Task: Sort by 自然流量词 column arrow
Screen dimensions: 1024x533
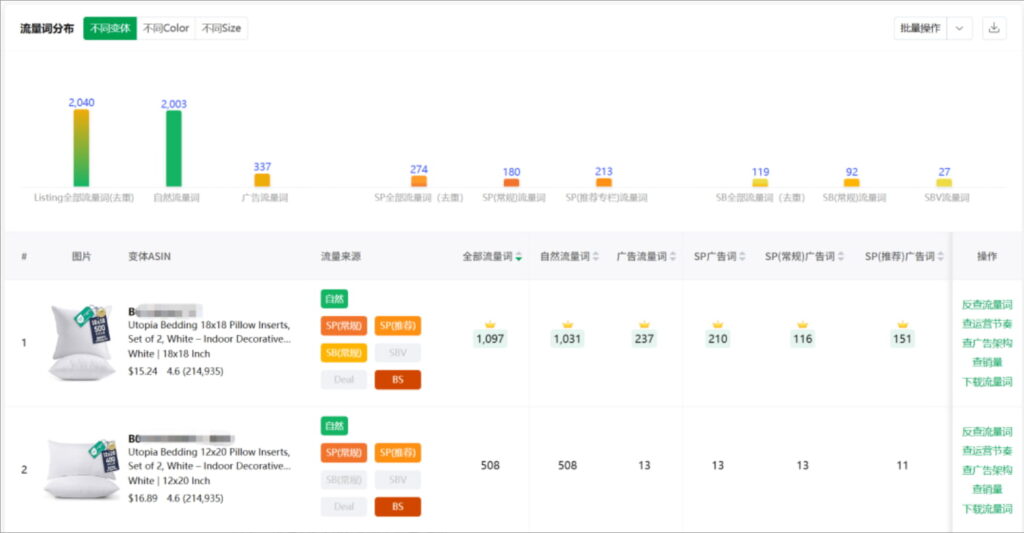Action: pyautogui.click(x=596, y=257)
